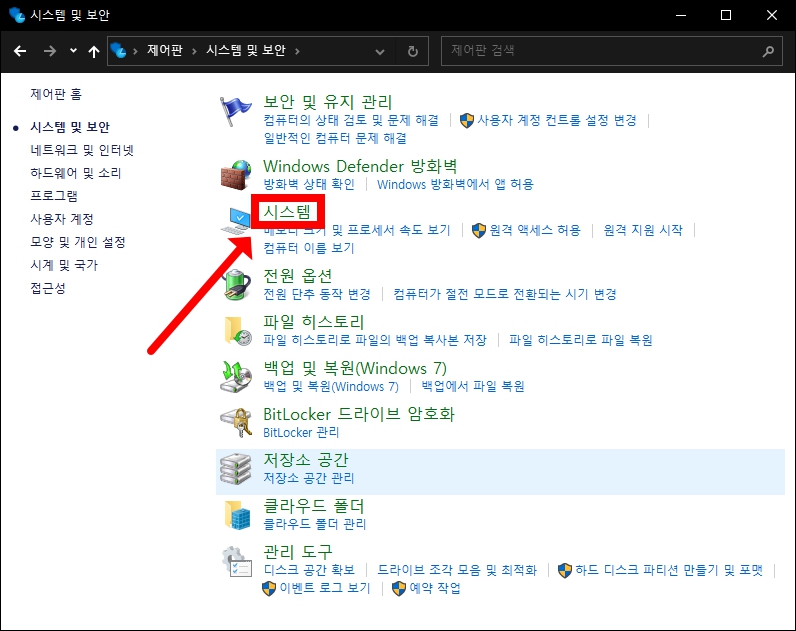The height and width of the screenshot is (631, 796).
Task: Open the 백업 및 복원 disc icon
Action: (x=236, y=377)
